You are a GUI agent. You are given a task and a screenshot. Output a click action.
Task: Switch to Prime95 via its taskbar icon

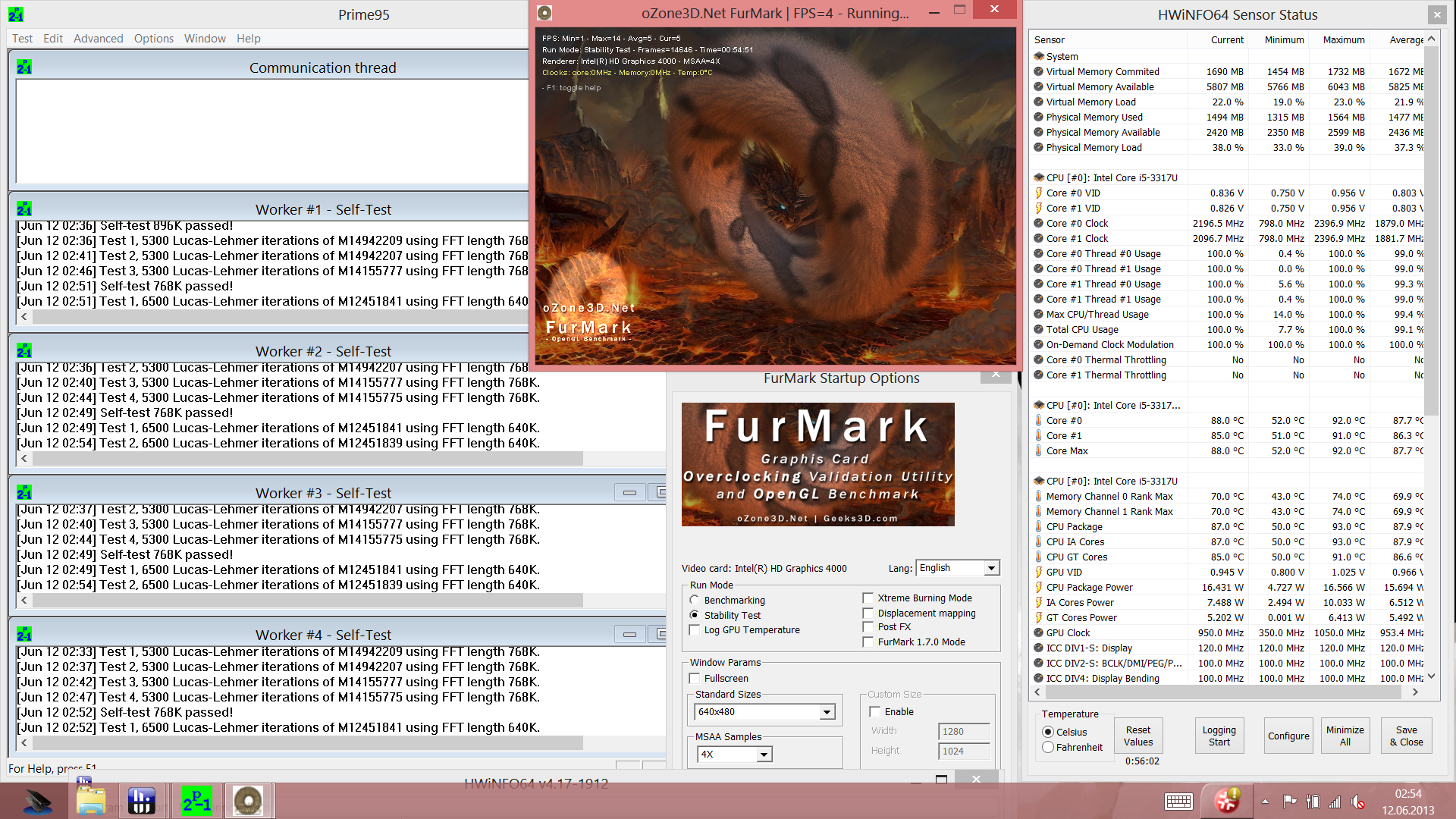click(196, 801)
